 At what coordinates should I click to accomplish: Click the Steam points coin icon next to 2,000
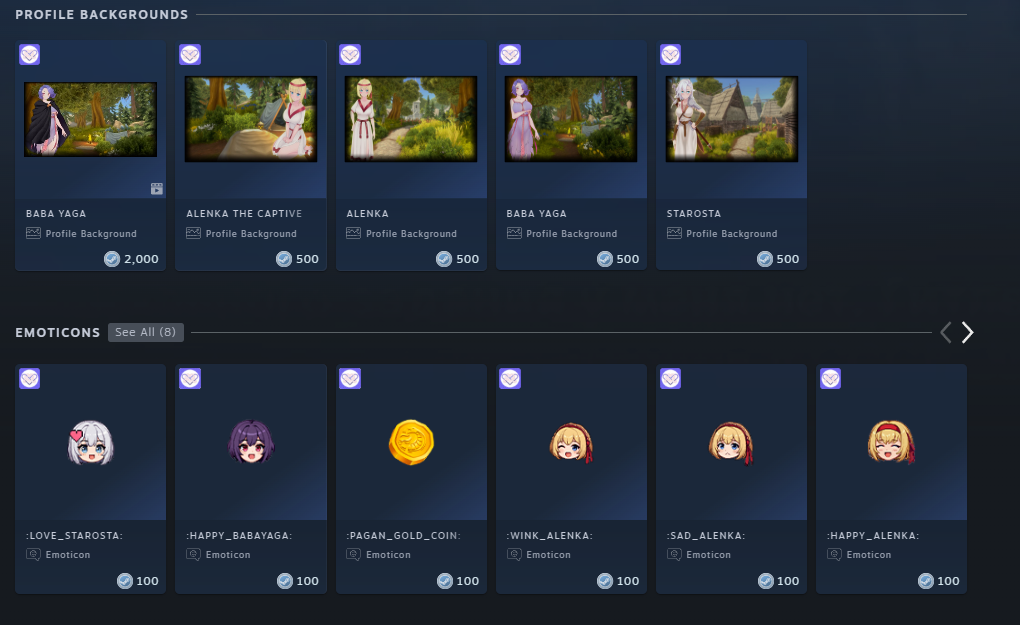pos(112,259)
